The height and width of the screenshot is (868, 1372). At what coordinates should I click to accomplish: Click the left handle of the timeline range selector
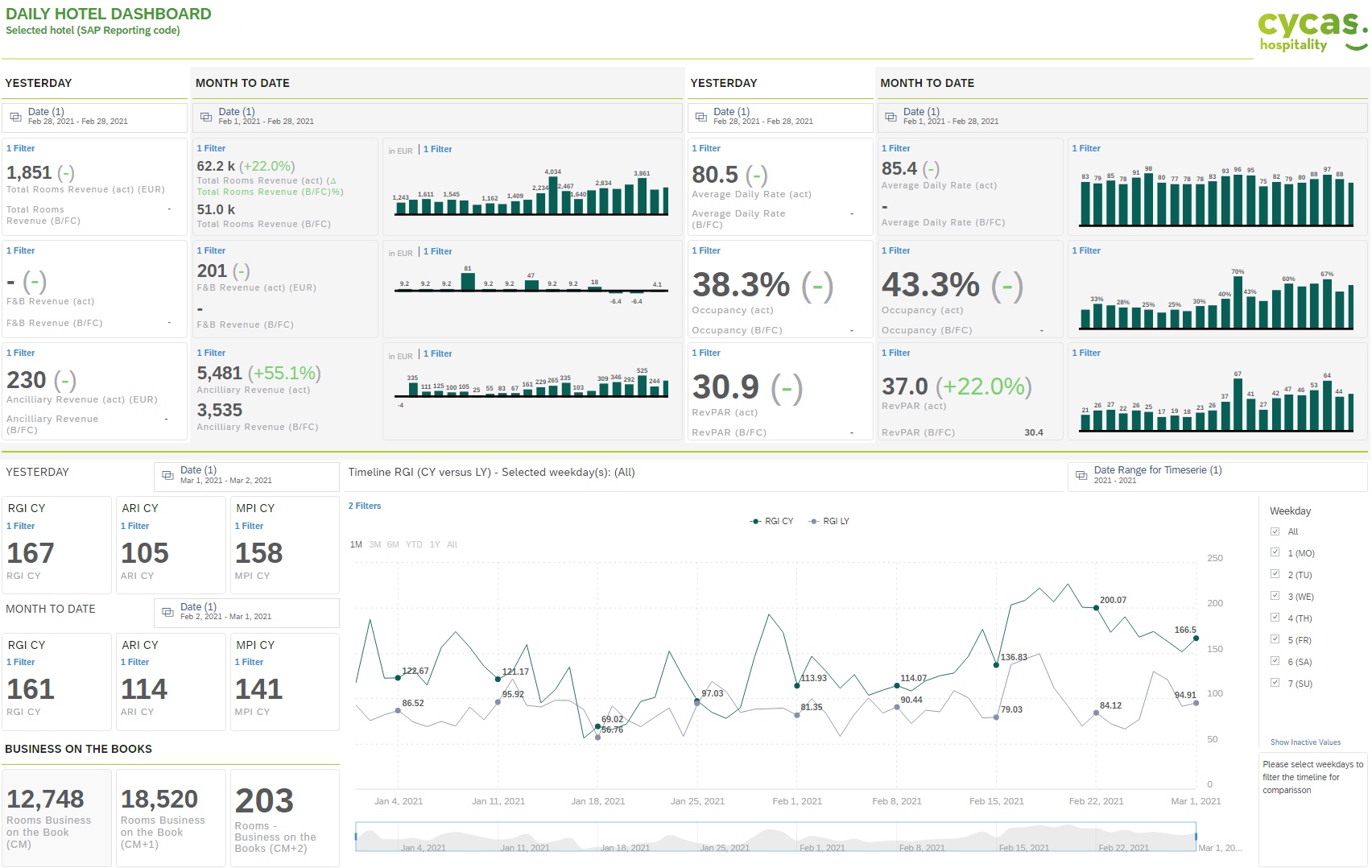pyautogui.click(x=356, y=837)
